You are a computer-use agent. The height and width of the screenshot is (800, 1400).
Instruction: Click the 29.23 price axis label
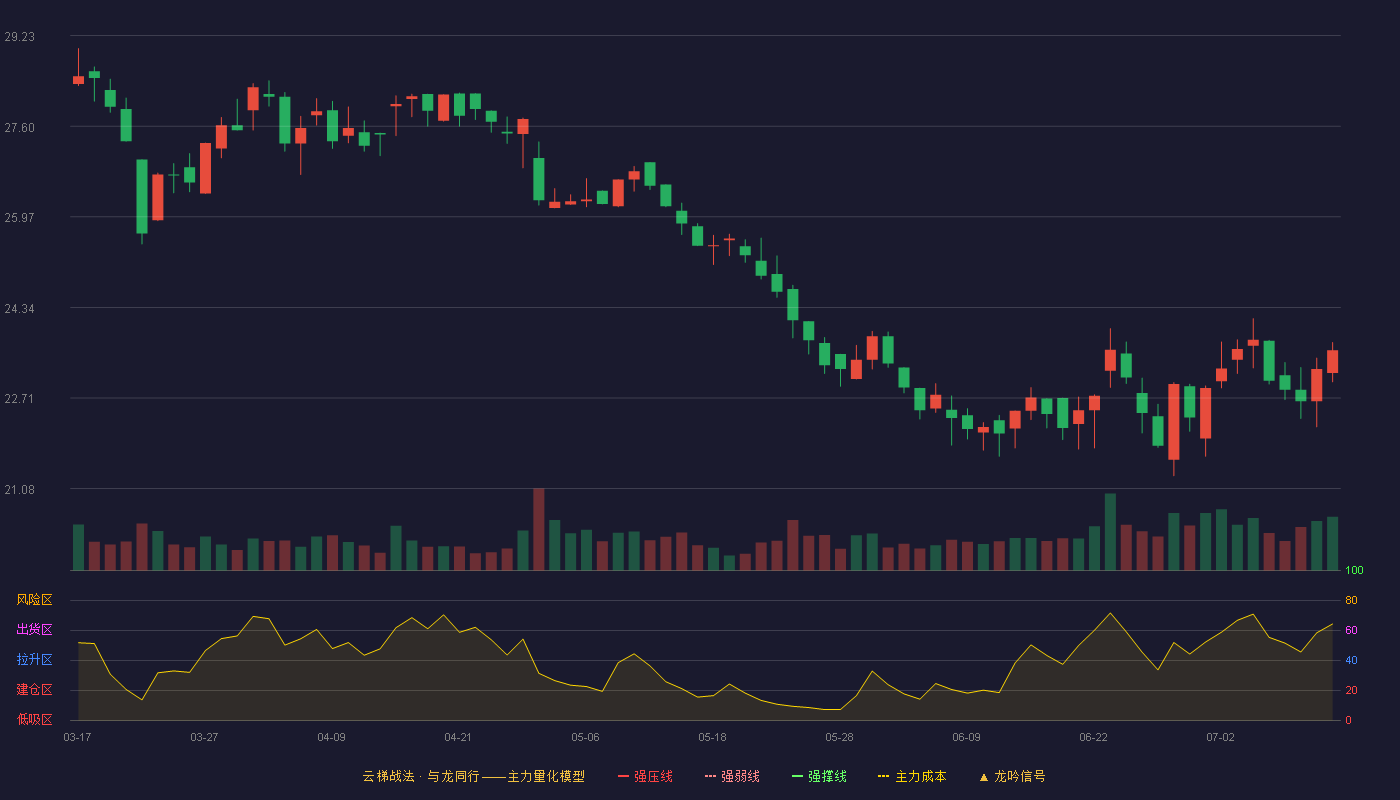tap(19, 37)
